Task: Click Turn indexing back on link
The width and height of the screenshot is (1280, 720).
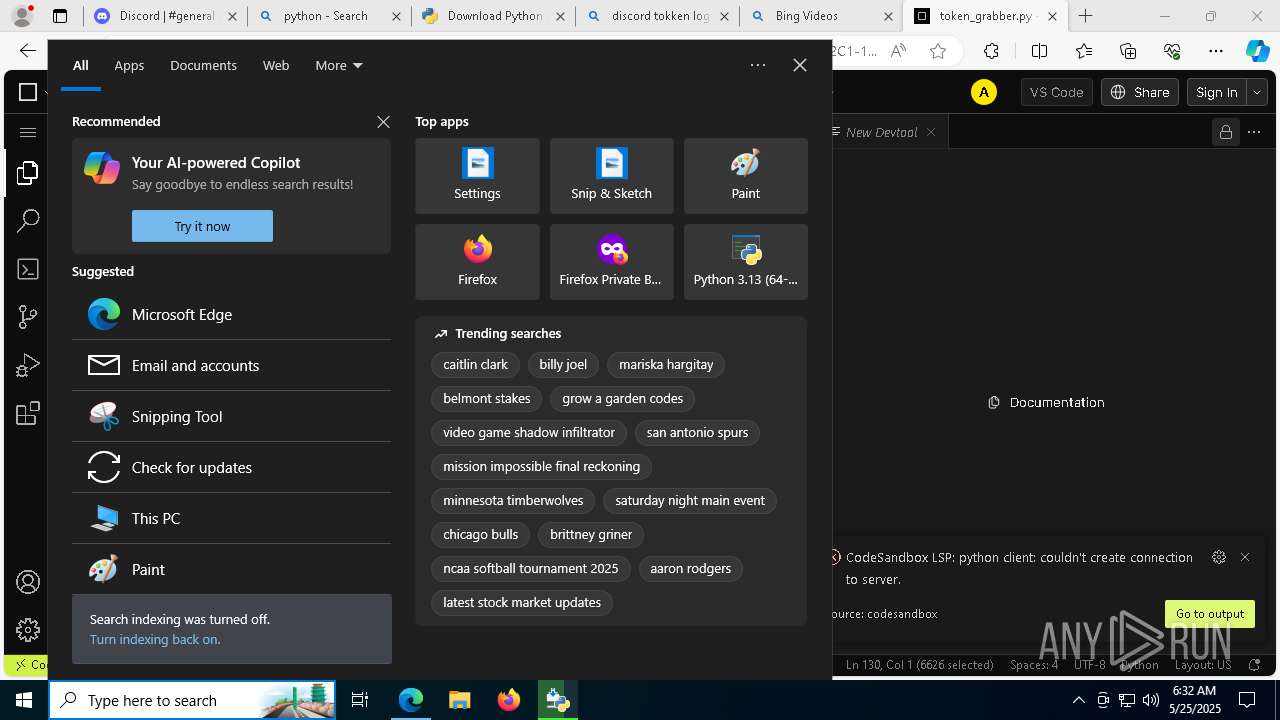Action: point(155,639)
